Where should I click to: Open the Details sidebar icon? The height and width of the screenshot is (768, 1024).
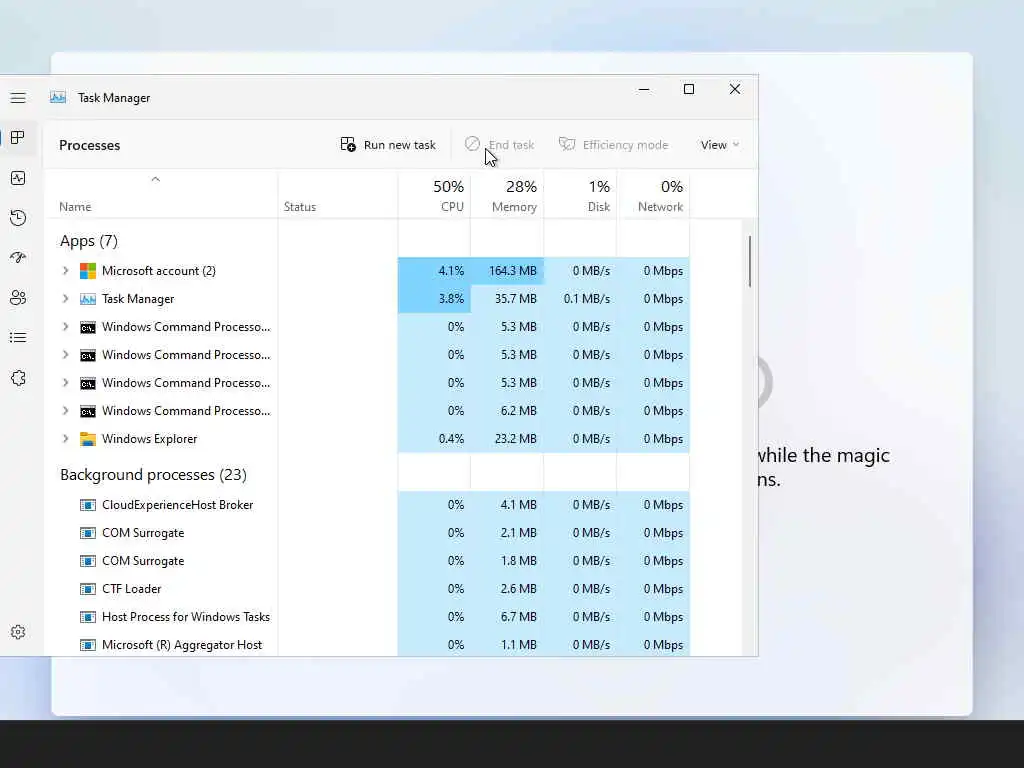(x=18, y=338)
